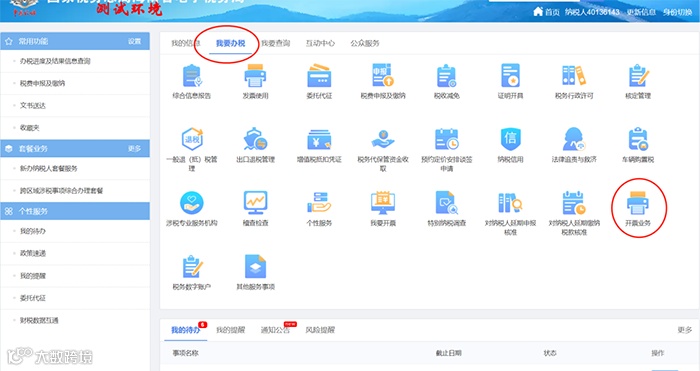
Task: Select the 增值税抵扣凭证 icon
Action: [319, 139]
